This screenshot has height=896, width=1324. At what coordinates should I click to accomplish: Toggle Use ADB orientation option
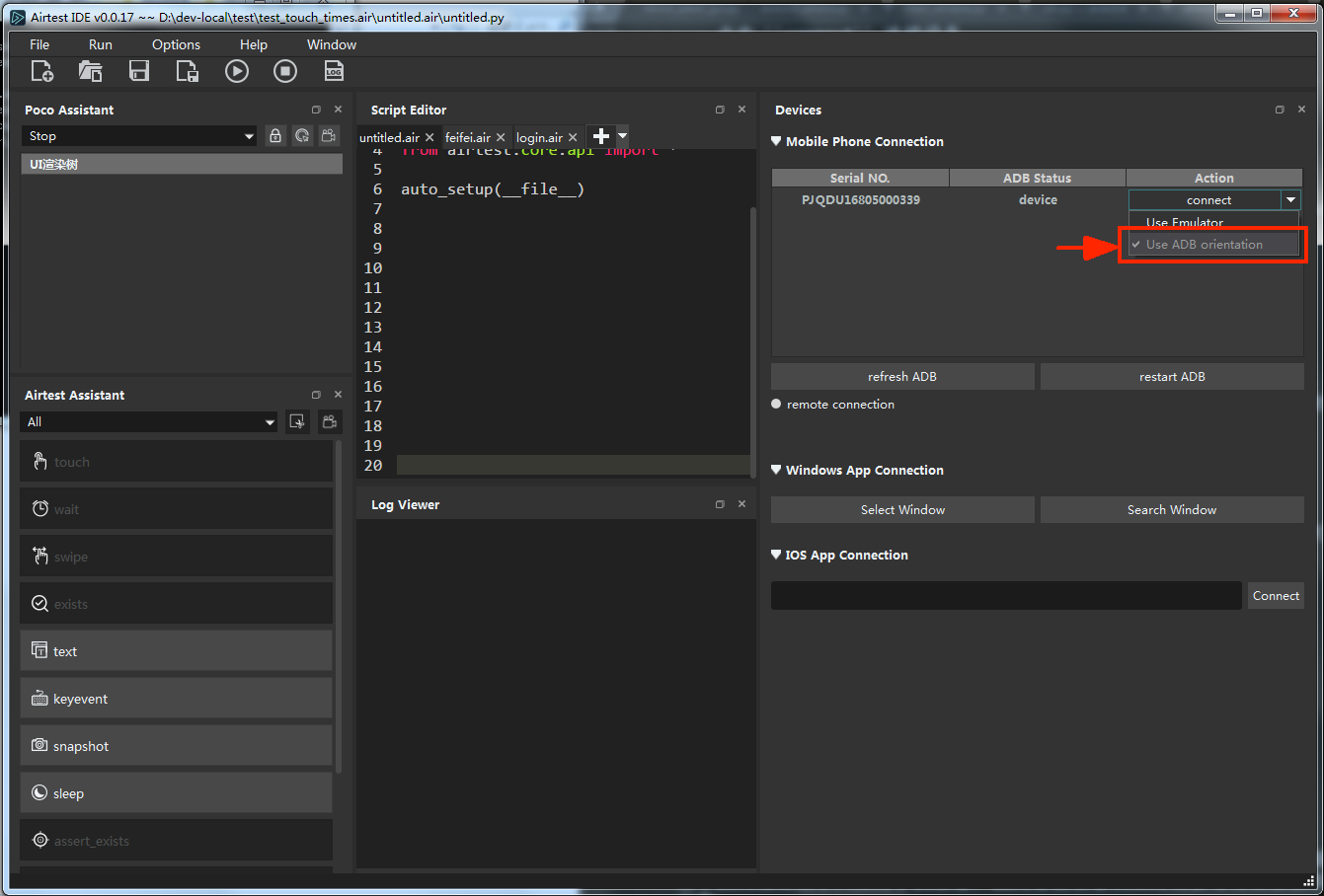[x=1214, y=245]
